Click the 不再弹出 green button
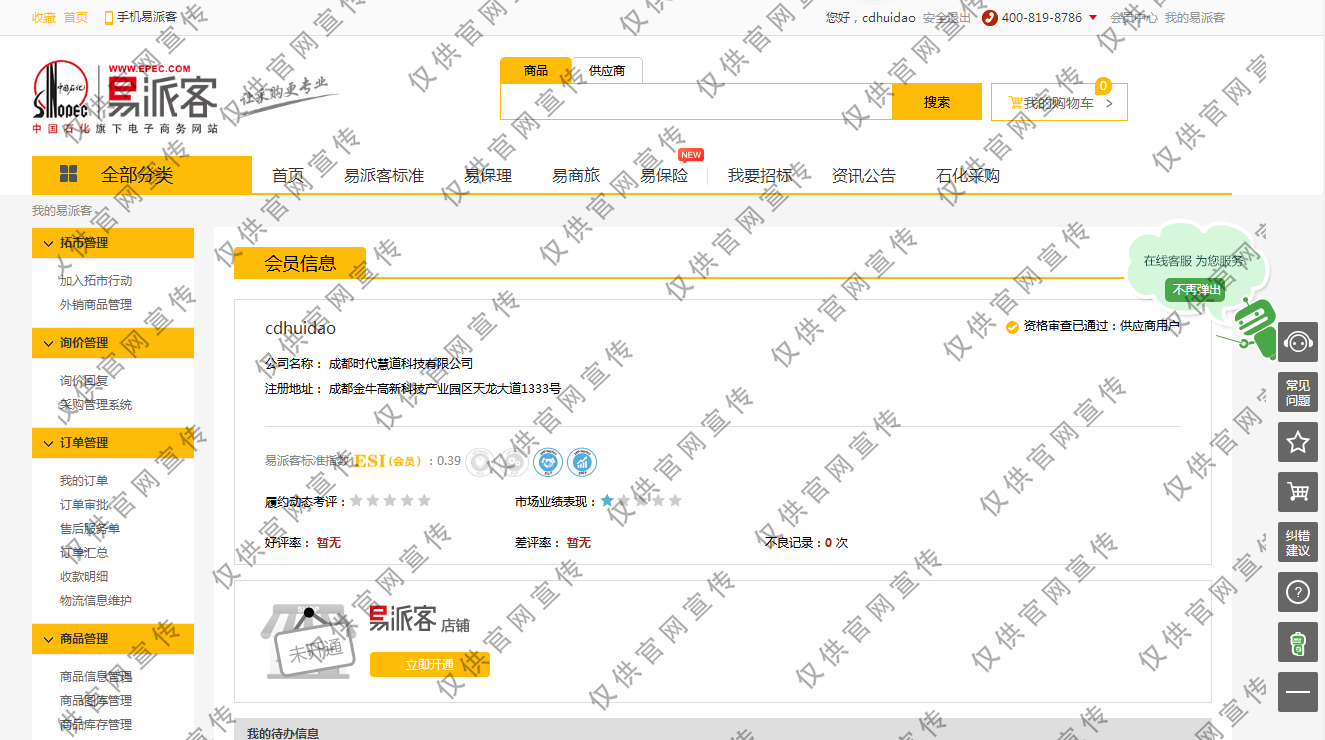This screenshot has width=1325, height=740. (1195, 290)
